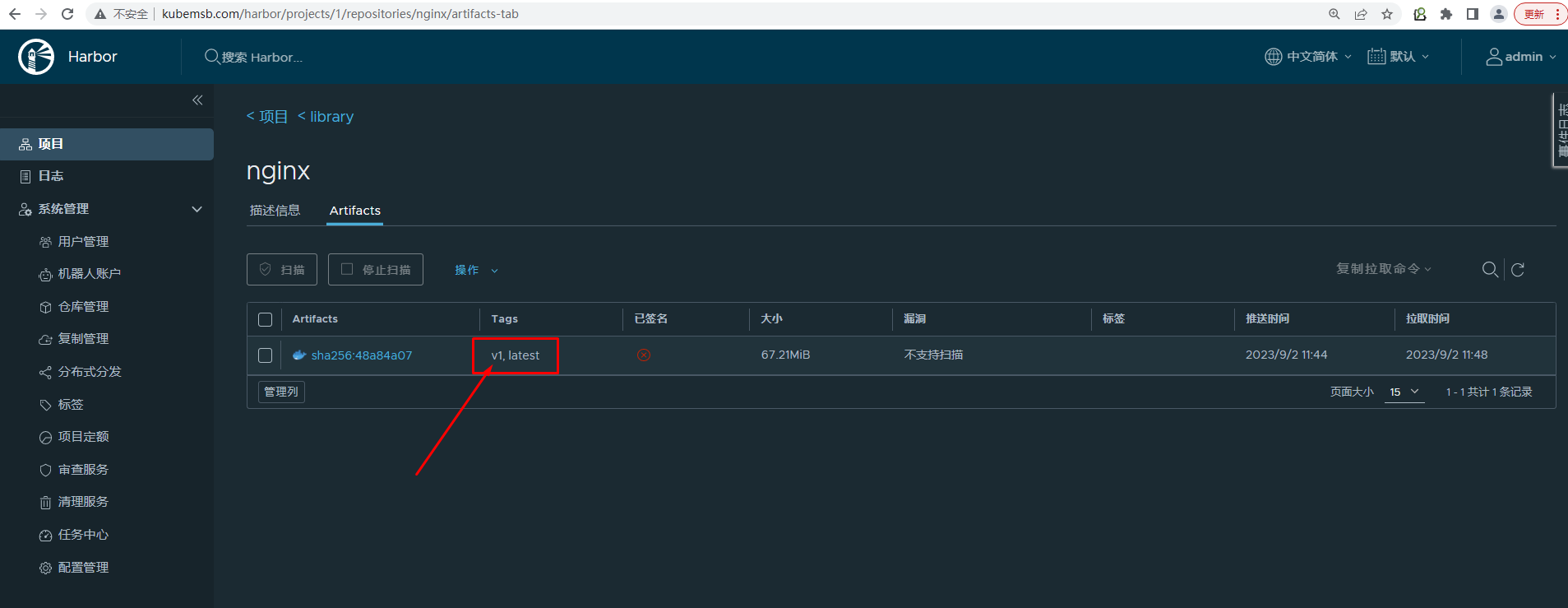Screen dimensions: 1568x608
Task: Refresh the artifacts list
Action: point(1518,270)
